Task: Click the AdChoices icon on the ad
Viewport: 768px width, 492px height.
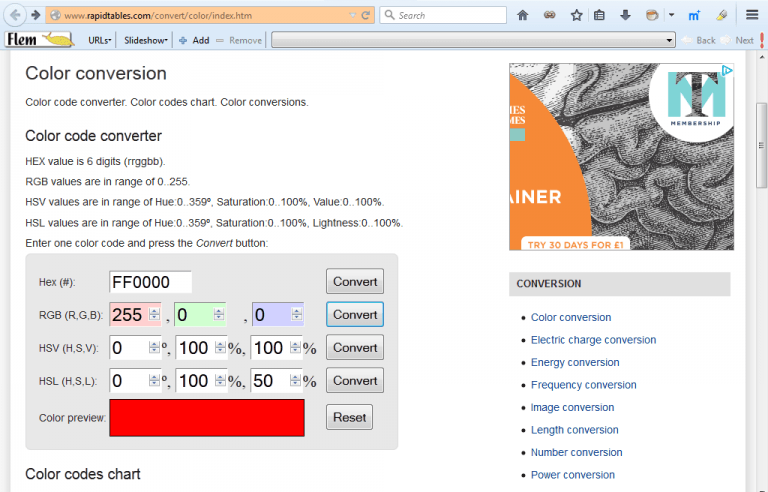Action: click(727, 72)
